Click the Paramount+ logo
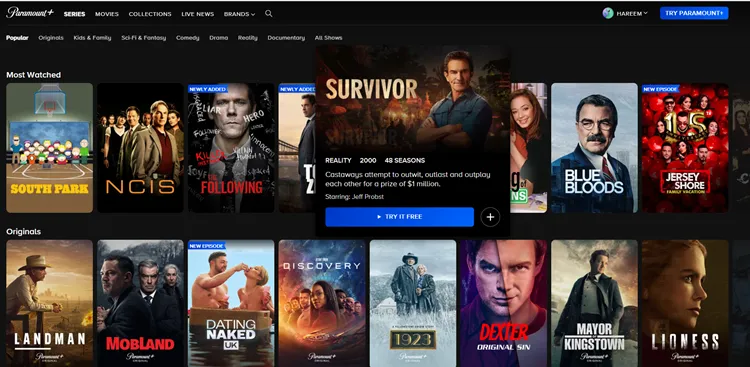 tap(31, 13)
